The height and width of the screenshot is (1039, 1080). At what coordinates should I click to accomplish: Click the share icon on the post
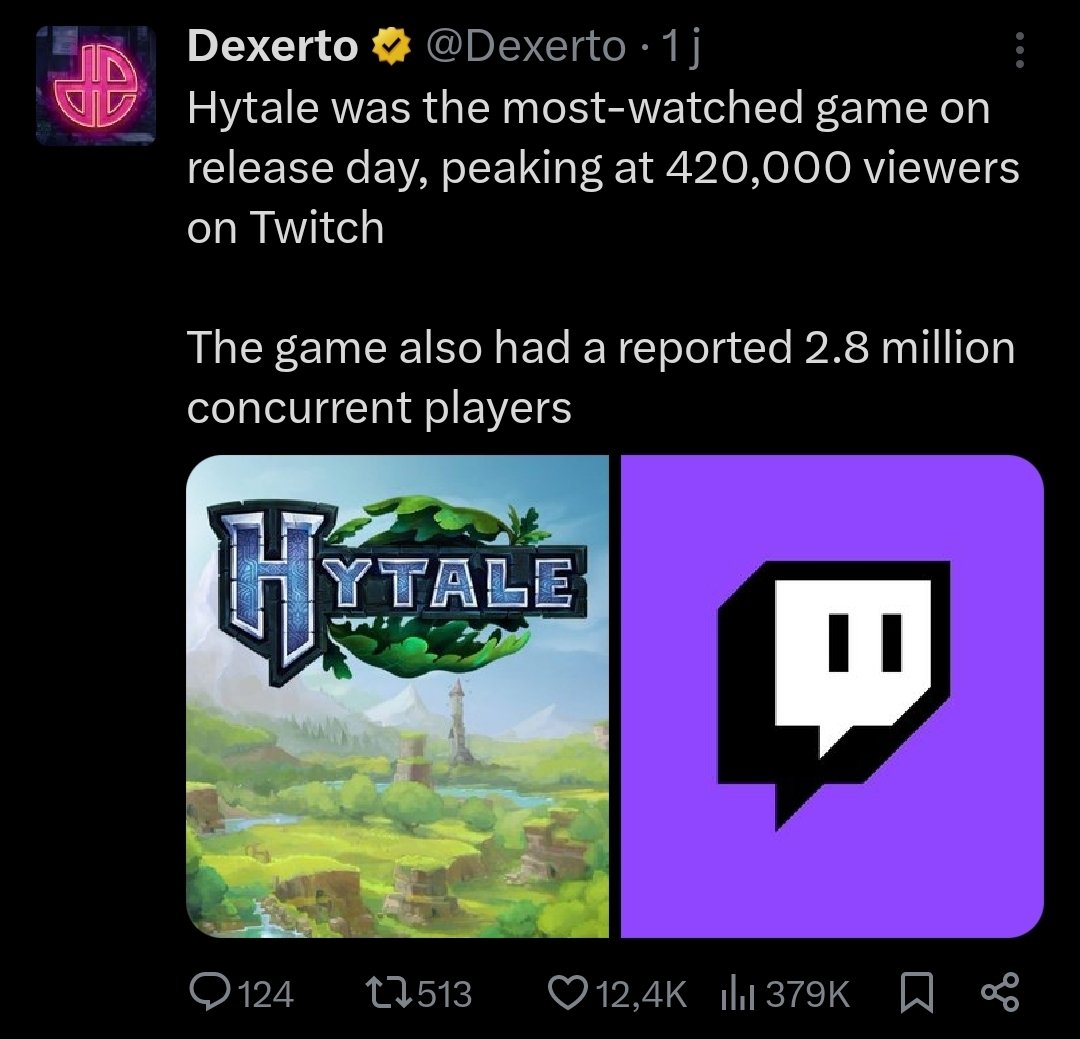pyautogui.click(x=998, y=992)
